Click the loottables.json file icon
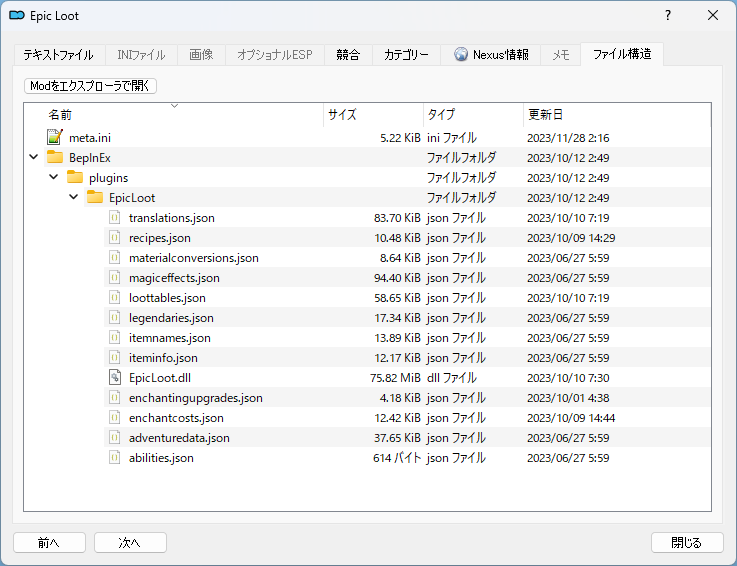This screenshot has height=566, width=737. coord(115,297)
